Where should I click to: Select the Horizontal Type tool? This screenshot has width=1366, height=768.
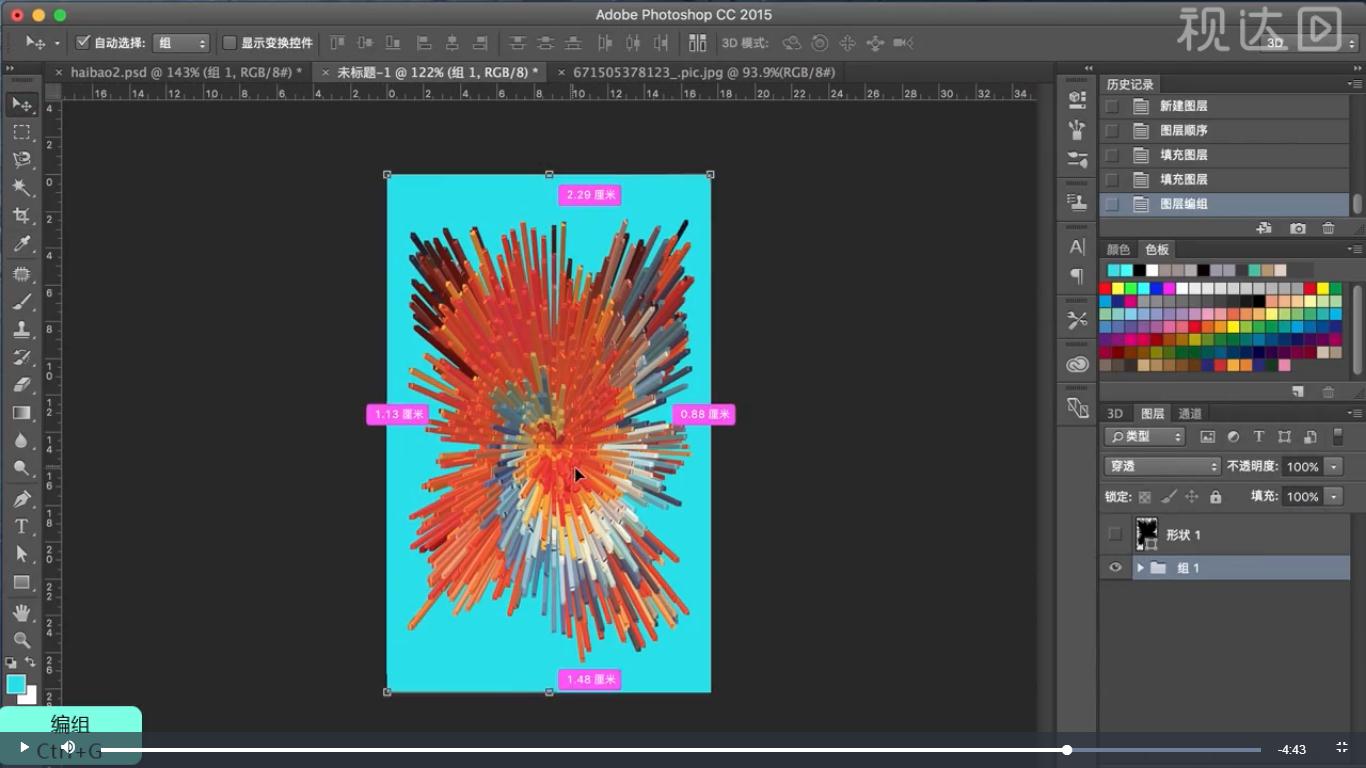tap(21, 526)
